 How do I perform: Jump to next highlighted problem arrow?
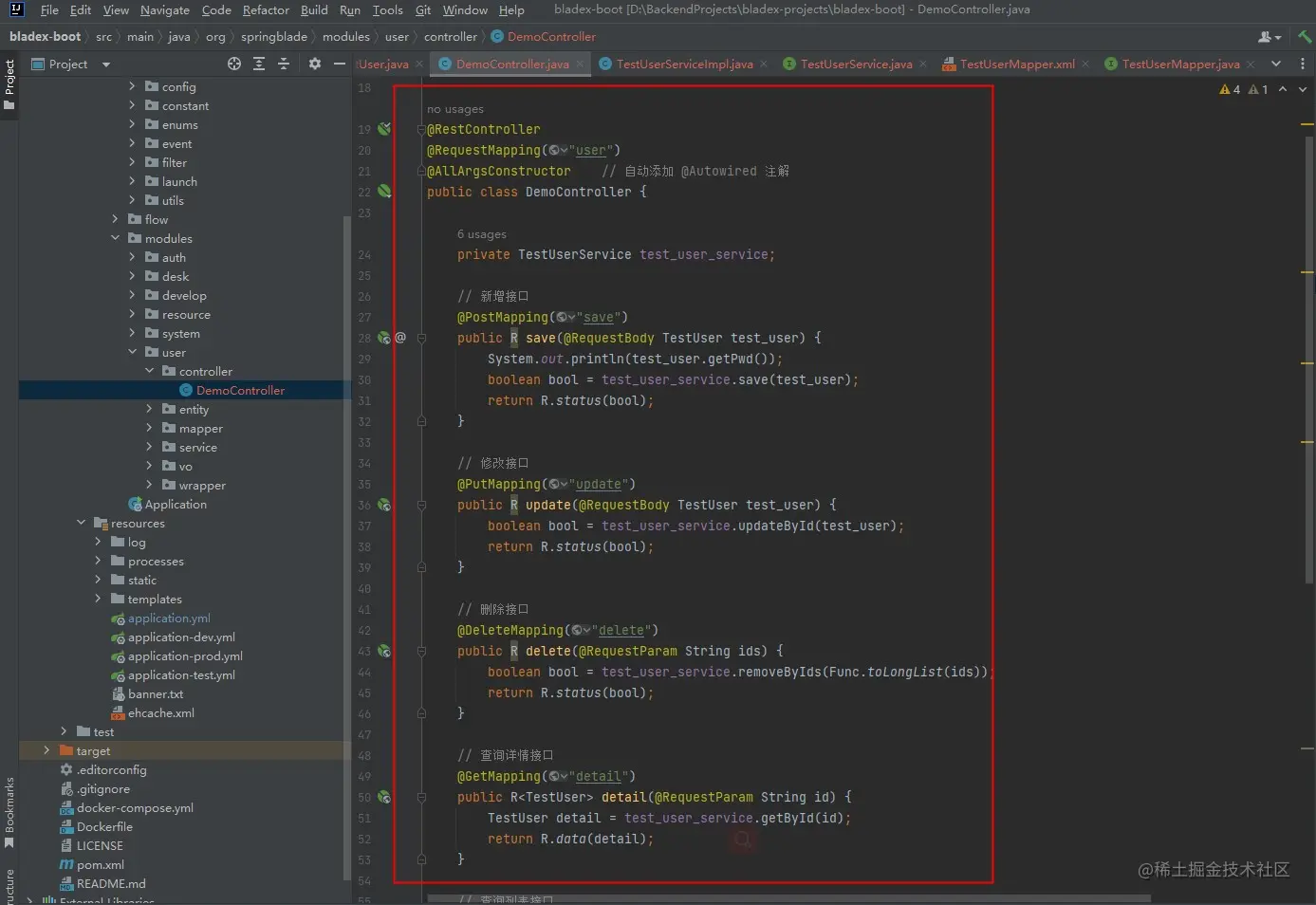click(1302, 89)
